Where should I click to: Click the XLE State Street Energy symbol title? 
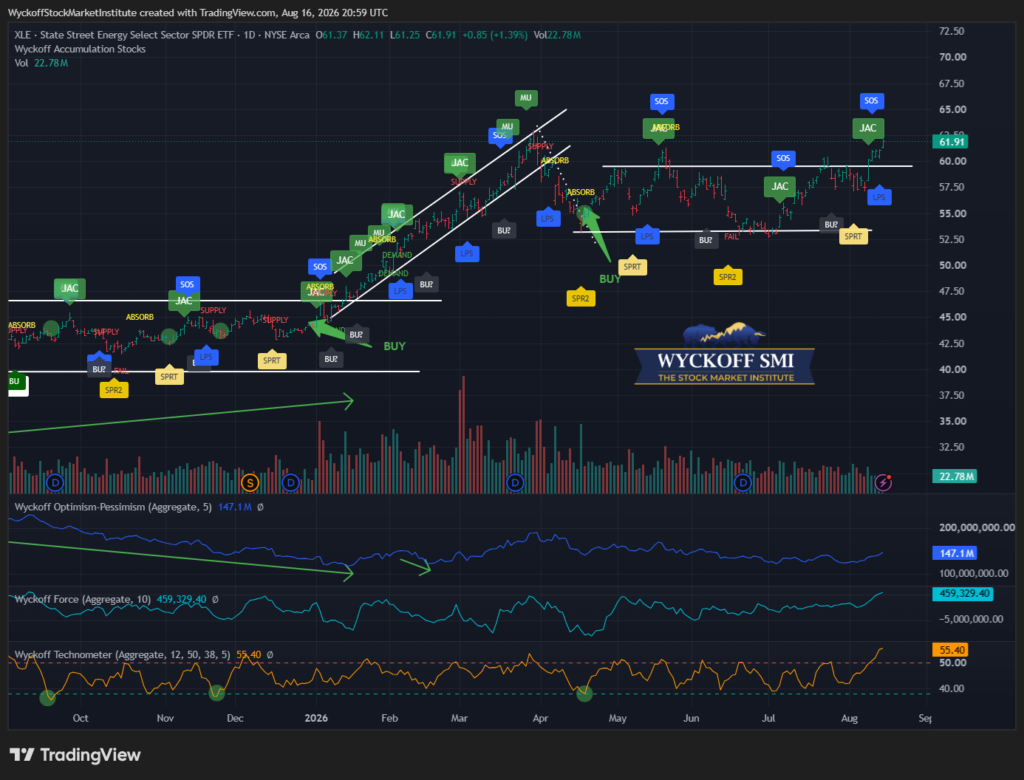pyautogui.click(x=162, y=35)
